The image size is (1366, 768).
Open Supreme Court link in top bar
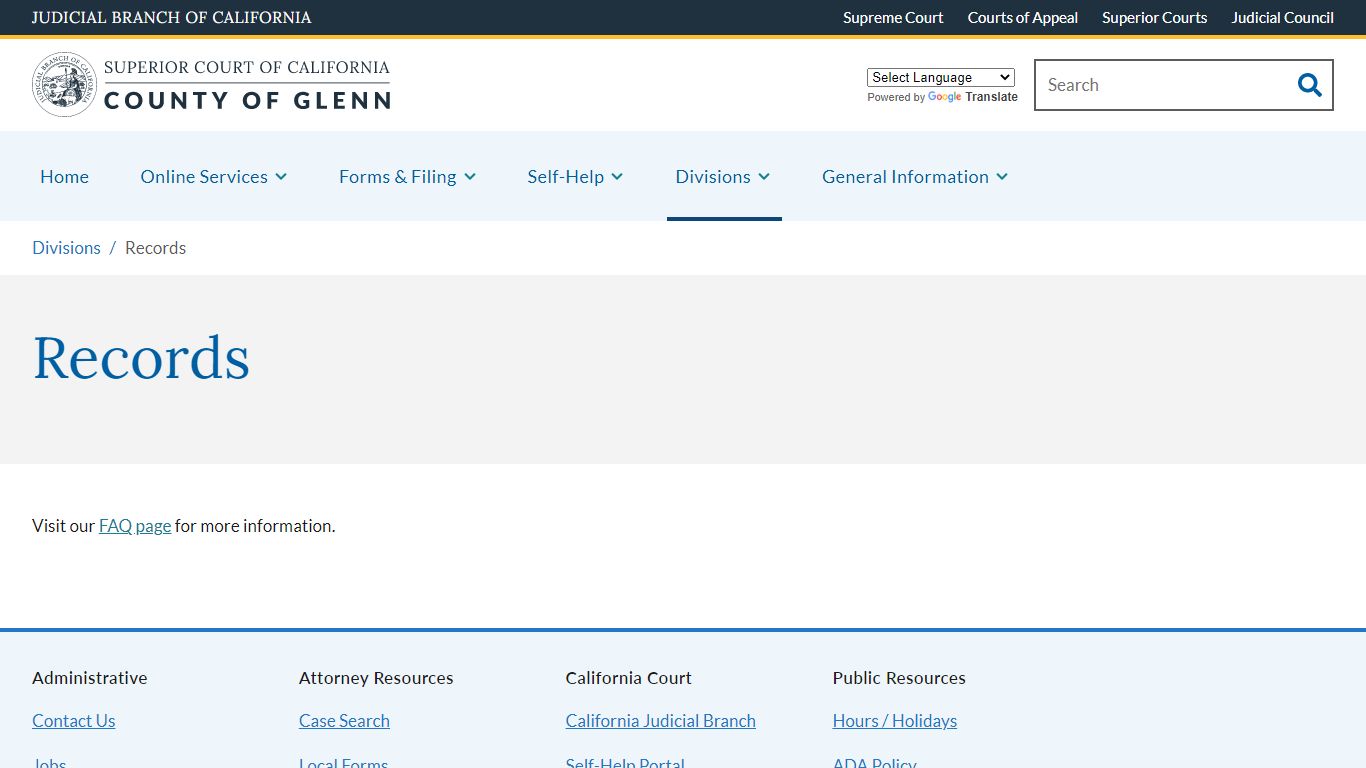click(x=893, y=18)
